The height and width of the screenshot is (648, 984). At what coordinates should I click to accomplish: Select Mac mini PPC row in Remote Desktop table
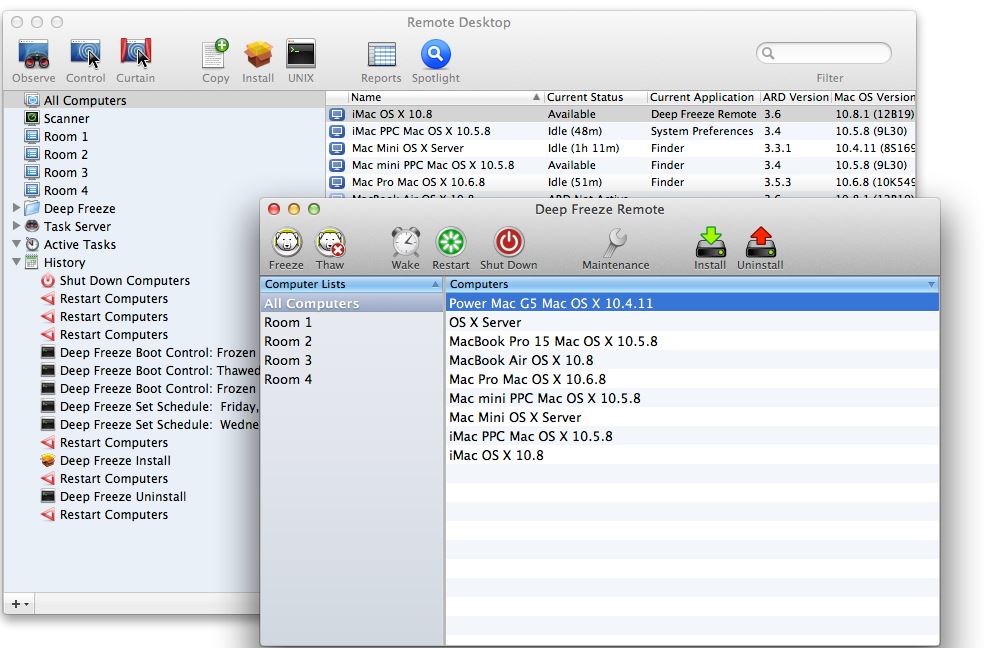click(x=621, y=165)
